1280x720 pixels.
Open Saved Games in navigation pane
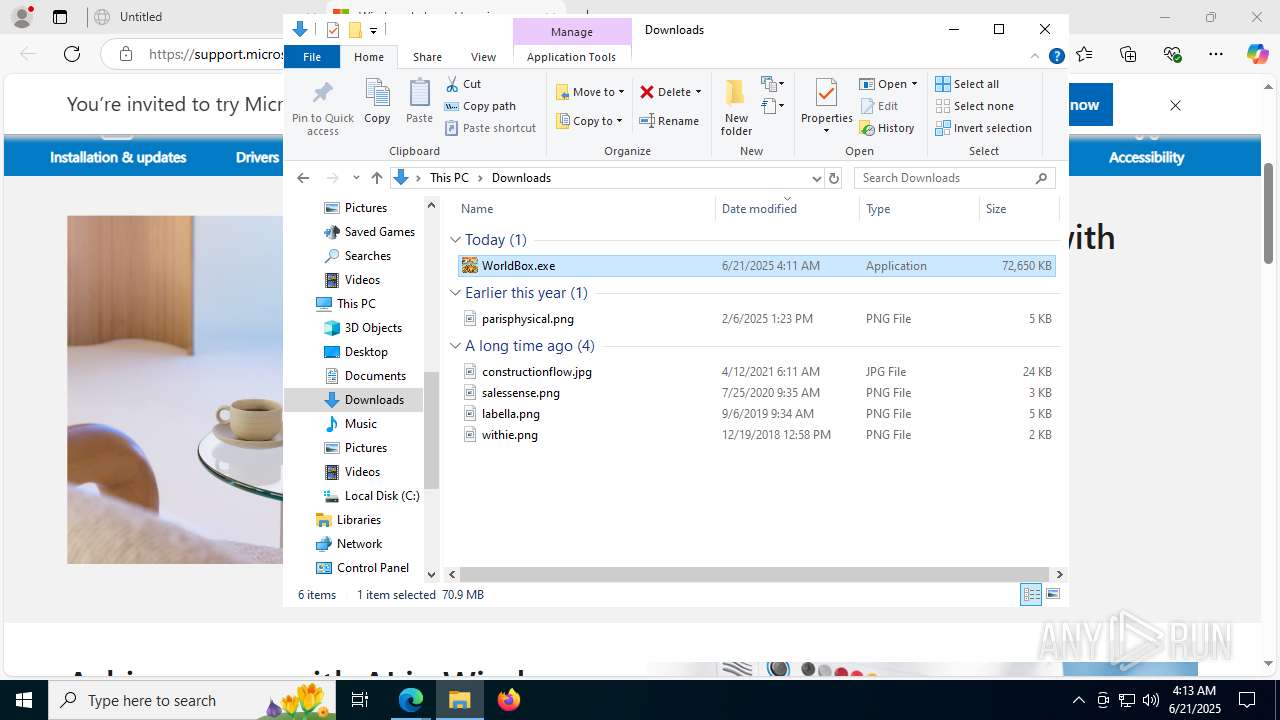coord(369,232)
